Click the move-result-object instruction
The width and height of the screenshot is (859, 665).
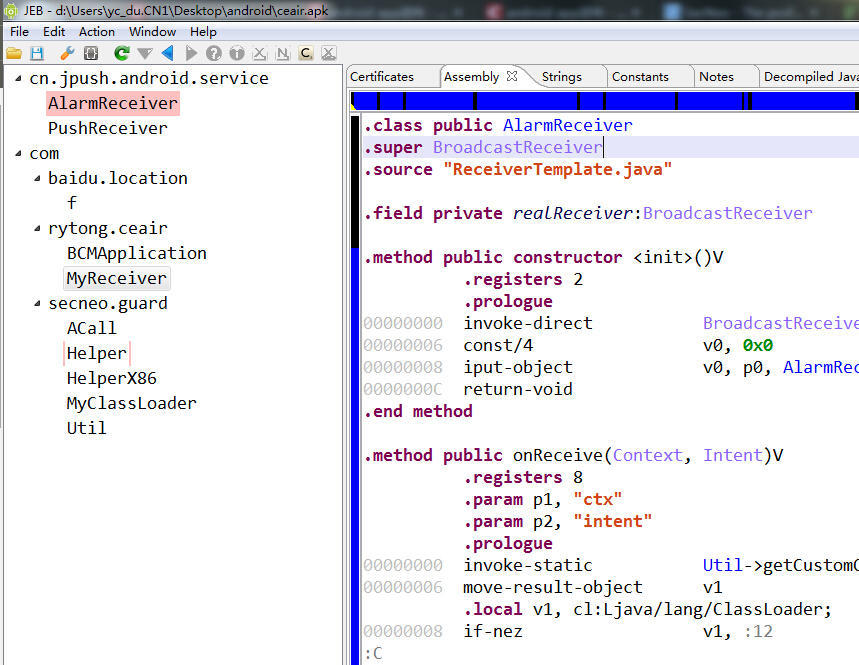pyautogui.click(x=553, y=588)
